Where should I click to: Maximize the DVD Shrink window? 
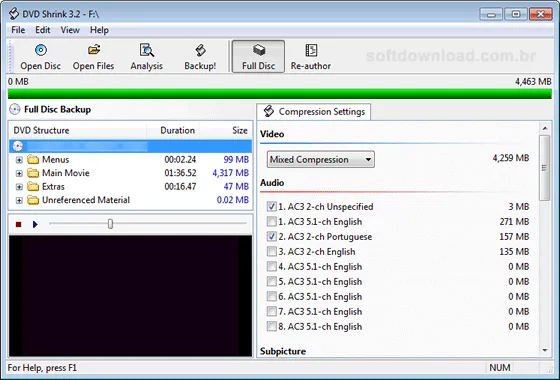(516, 15)
